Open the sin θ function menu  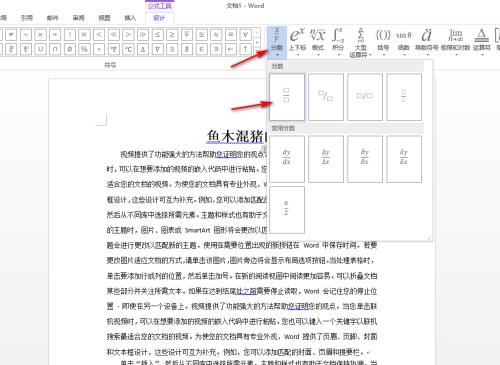(x=403, y=42)
